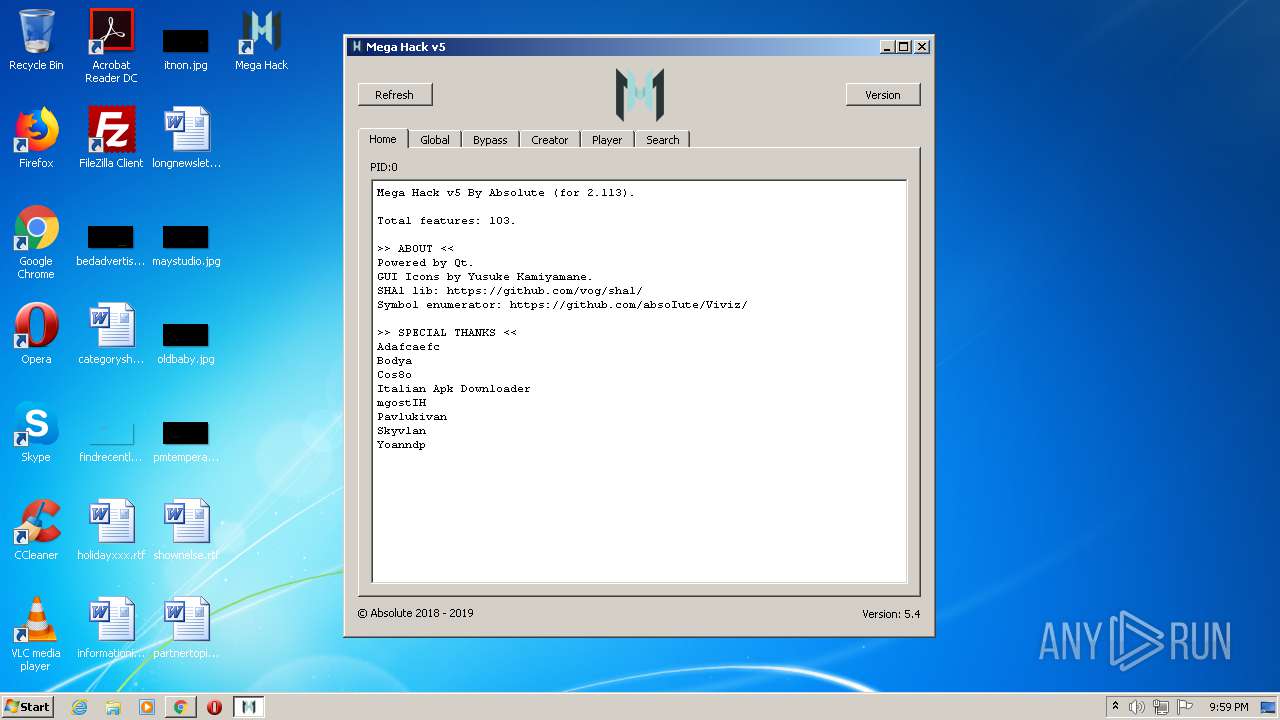This screenshot has height=720, width=1280.
Task: Open Internet Explorer in the taskbar
Action: click(79, 707)
